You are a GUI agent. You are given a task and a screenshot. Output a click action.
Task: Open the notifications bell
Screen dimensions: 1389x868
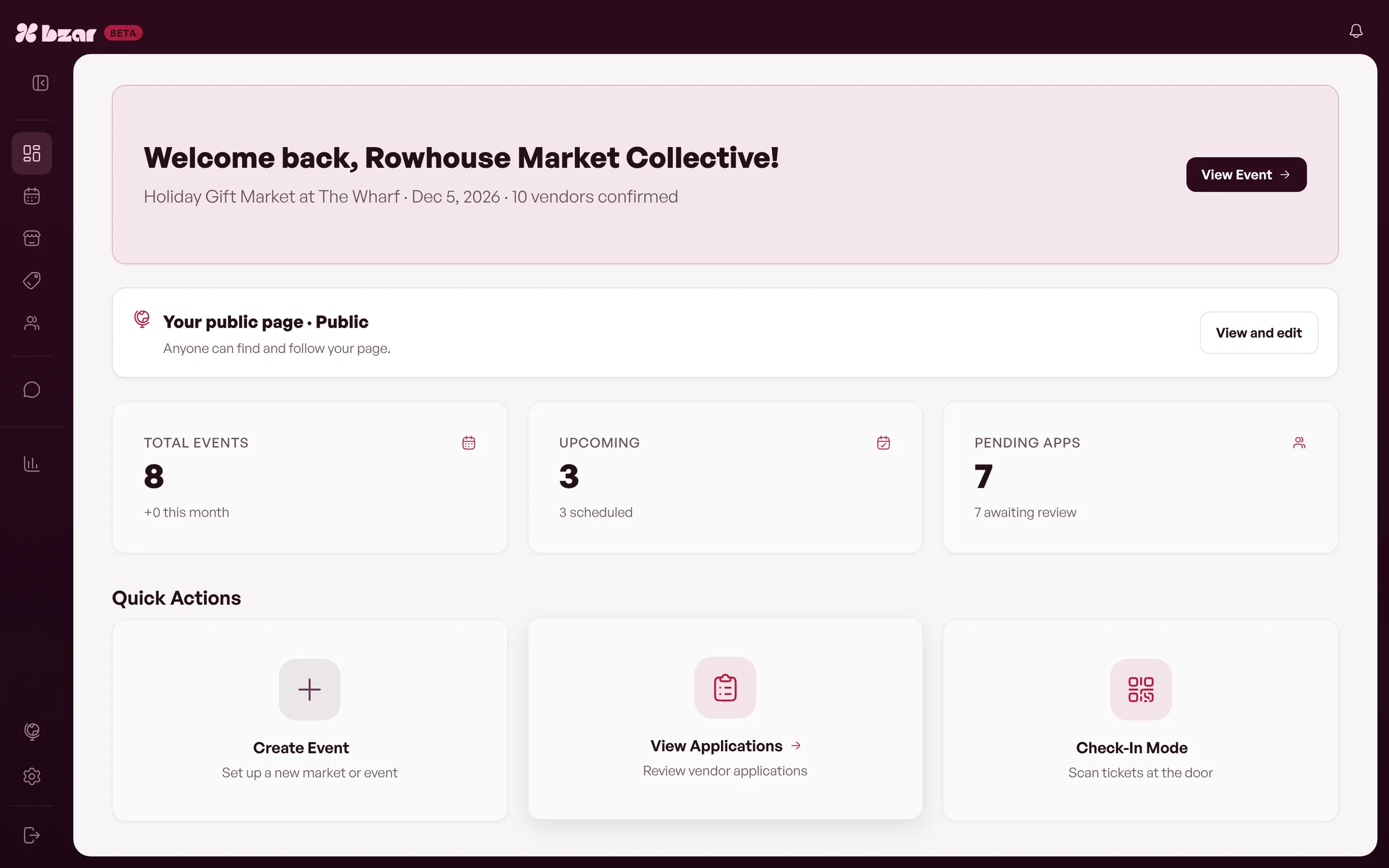[1356, 31]
